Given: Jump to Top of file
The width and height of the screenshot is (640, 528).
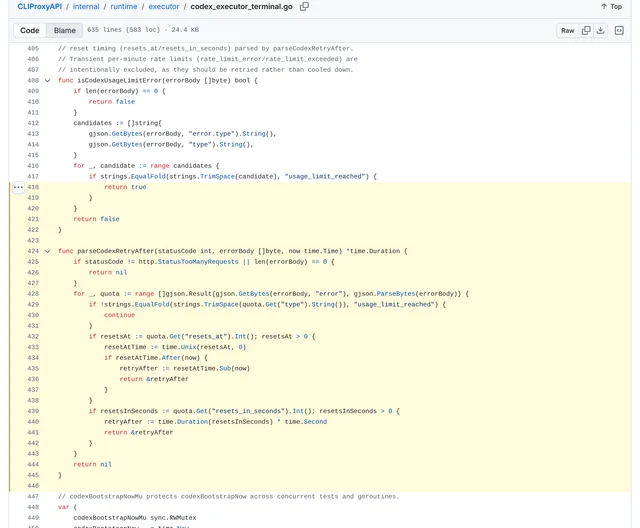Looking at the screenshot, I should (611, 7).
